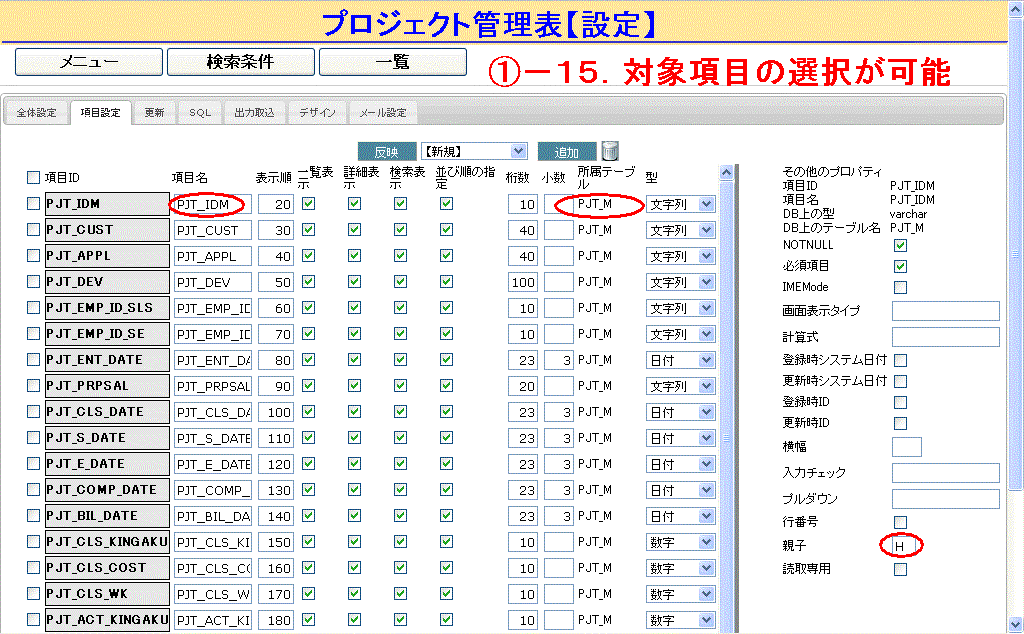
Task: Toggle the NOTNULL checkbox
Action: (x=900, y=245)
